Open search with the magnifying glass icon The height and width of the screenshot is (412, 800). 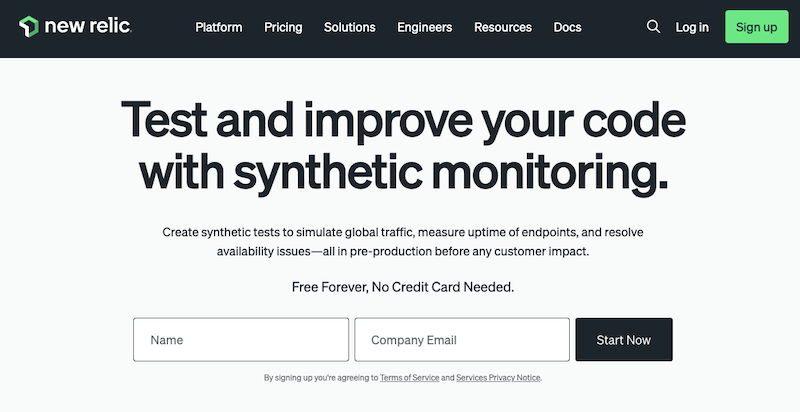coord(653,27)
